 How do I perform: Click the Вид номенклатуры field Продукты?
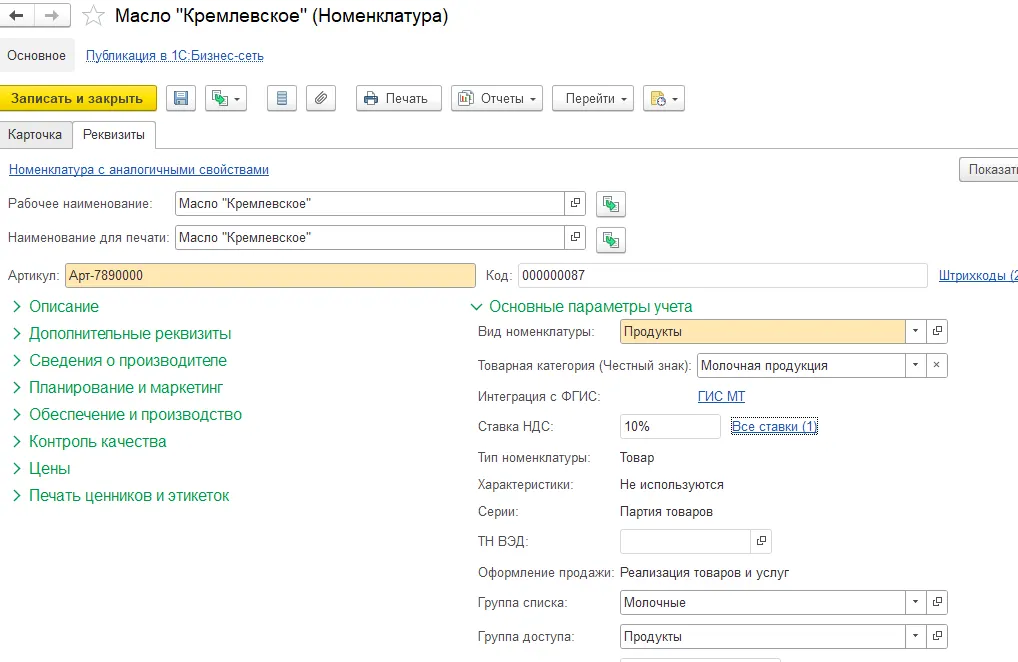[x=763, y=331]
